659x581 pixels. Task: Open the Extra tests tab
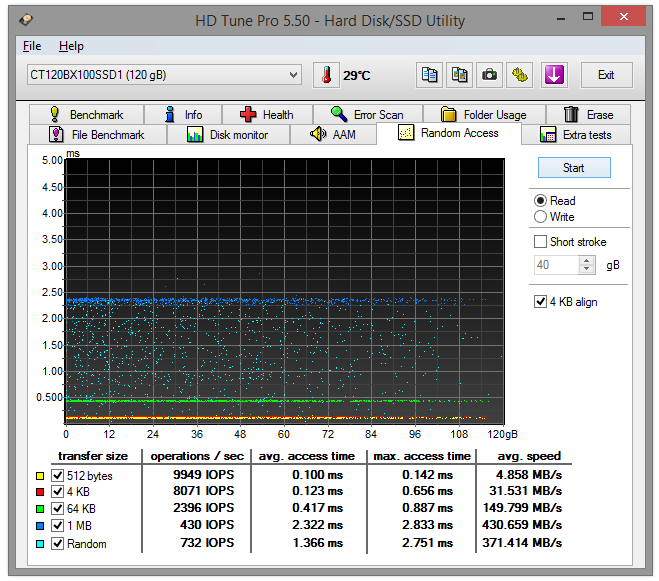[x=576, y=135]
